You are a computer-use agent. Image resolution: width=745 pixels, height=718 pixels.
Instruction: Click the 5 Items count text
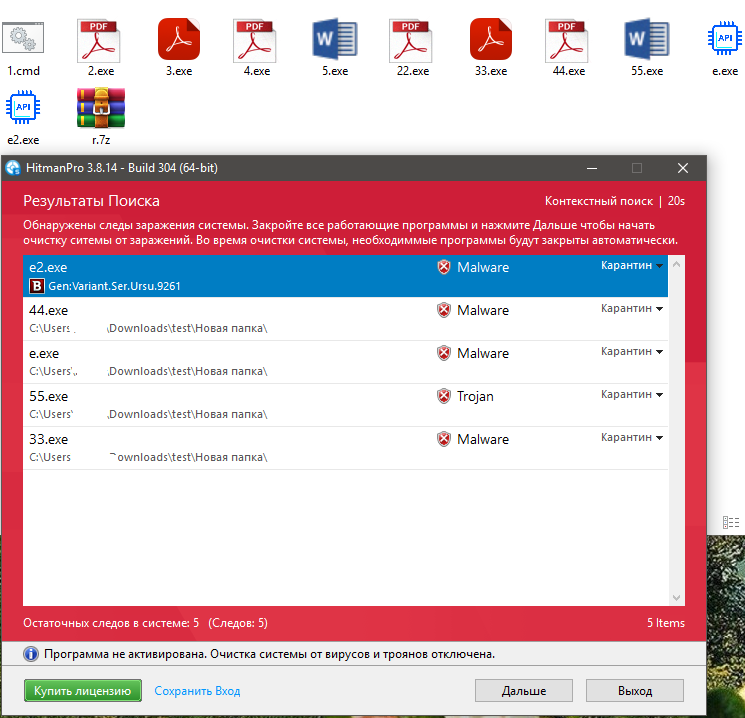click(x=666, y=623)
